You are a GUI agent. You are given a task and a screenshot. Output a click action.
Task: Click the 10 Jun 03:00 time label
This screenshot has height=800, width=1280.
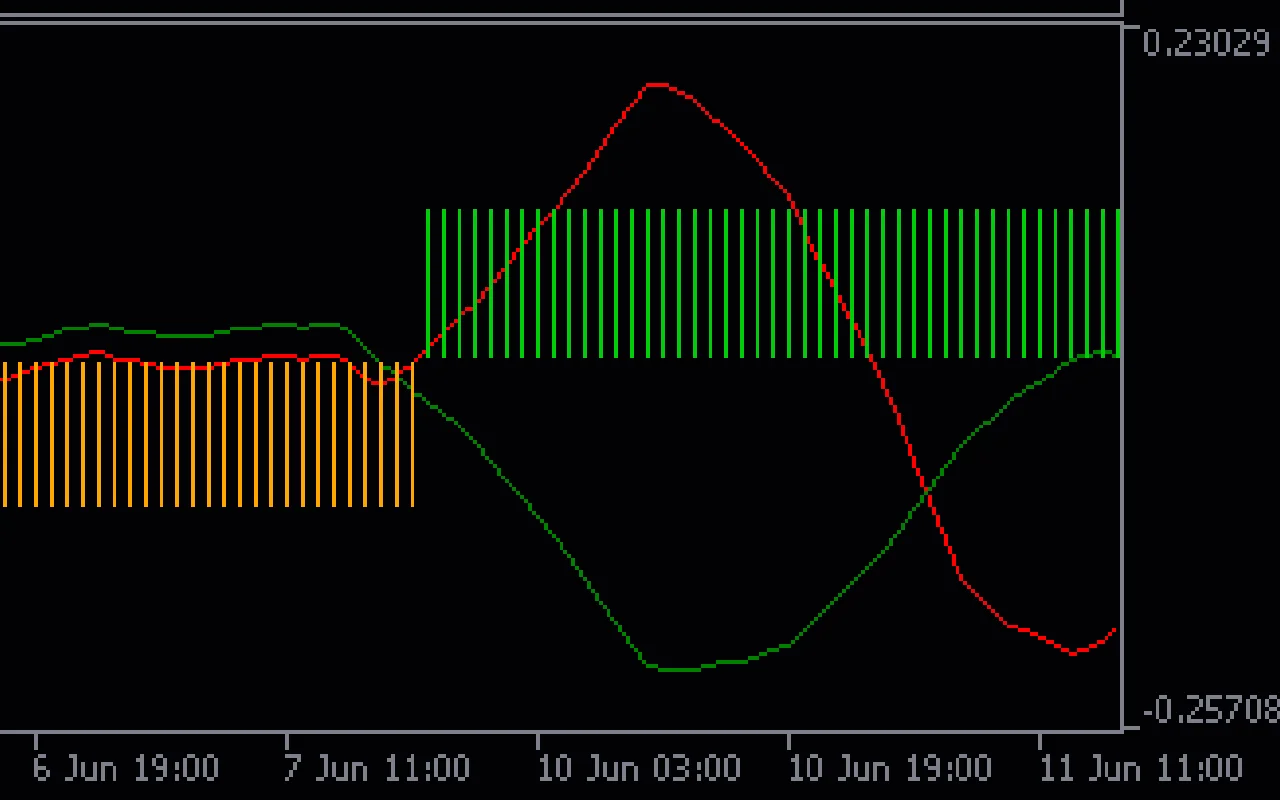point(639,769)
